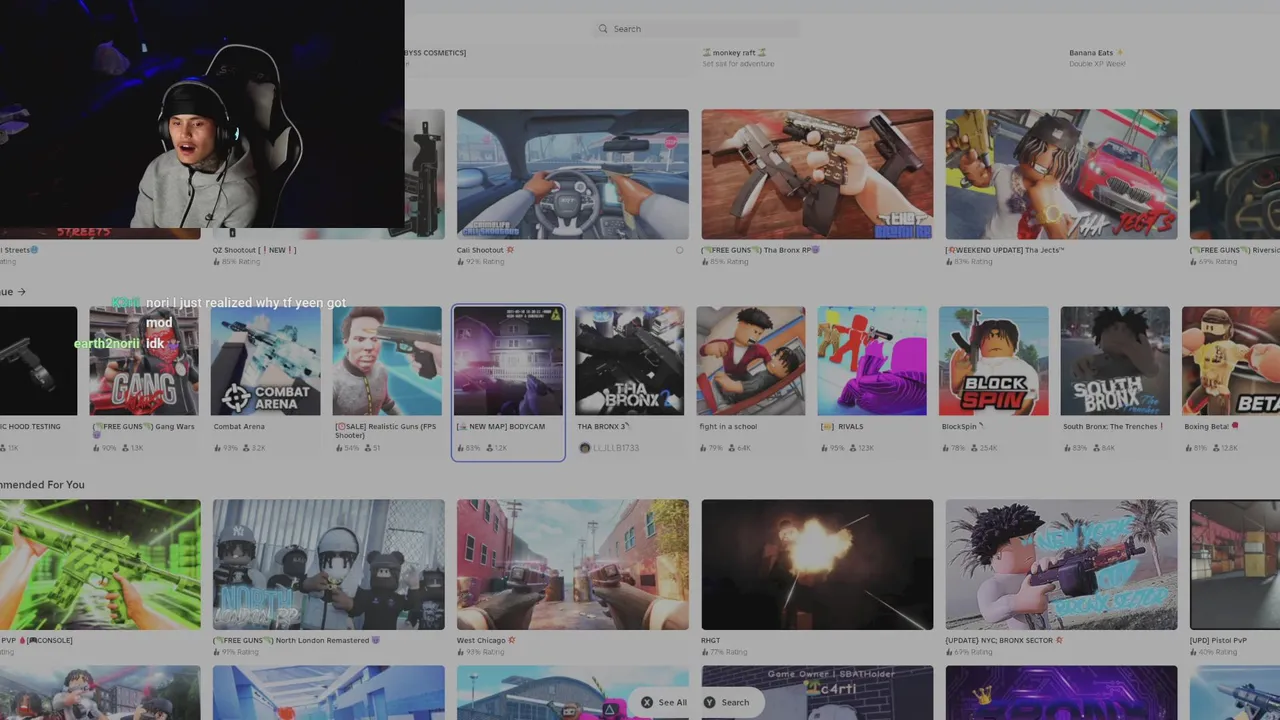The image size is (1280, 720).
Task: Open the UPD Pistol PvP thumbnail
Action: point(1235,565)
